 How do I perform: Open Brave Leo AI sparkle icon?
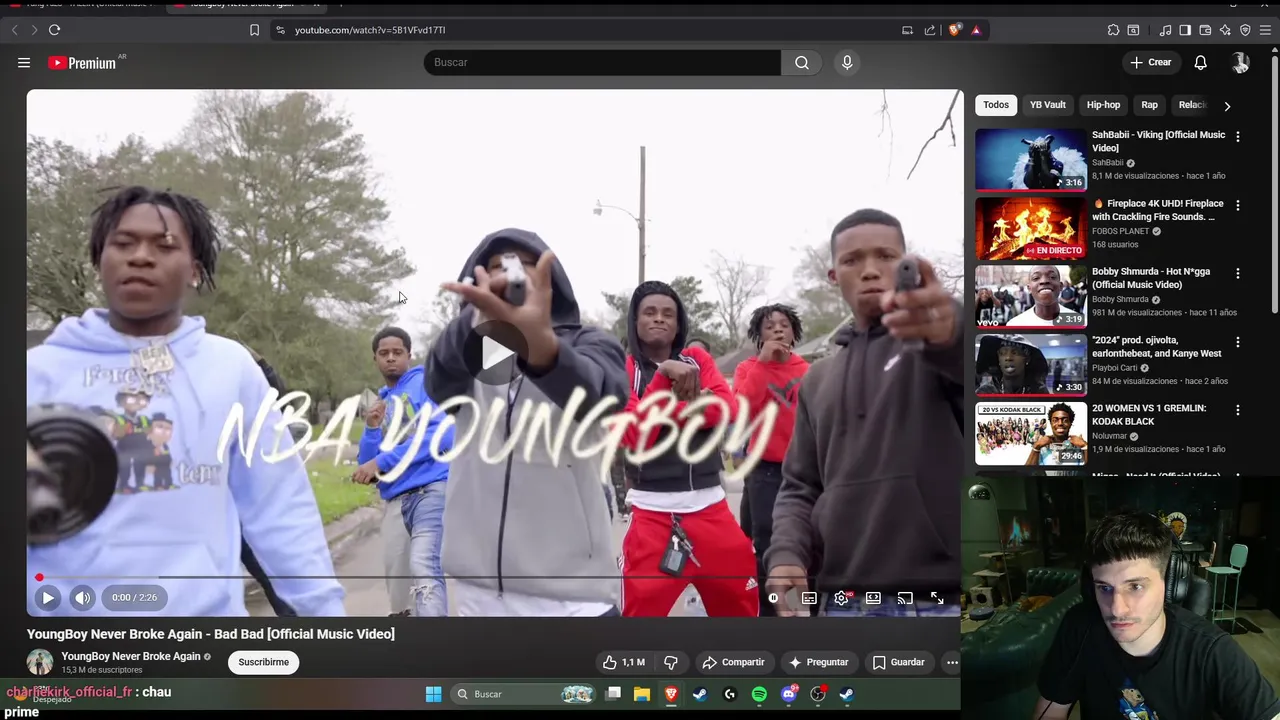[x=1225, y=30]
